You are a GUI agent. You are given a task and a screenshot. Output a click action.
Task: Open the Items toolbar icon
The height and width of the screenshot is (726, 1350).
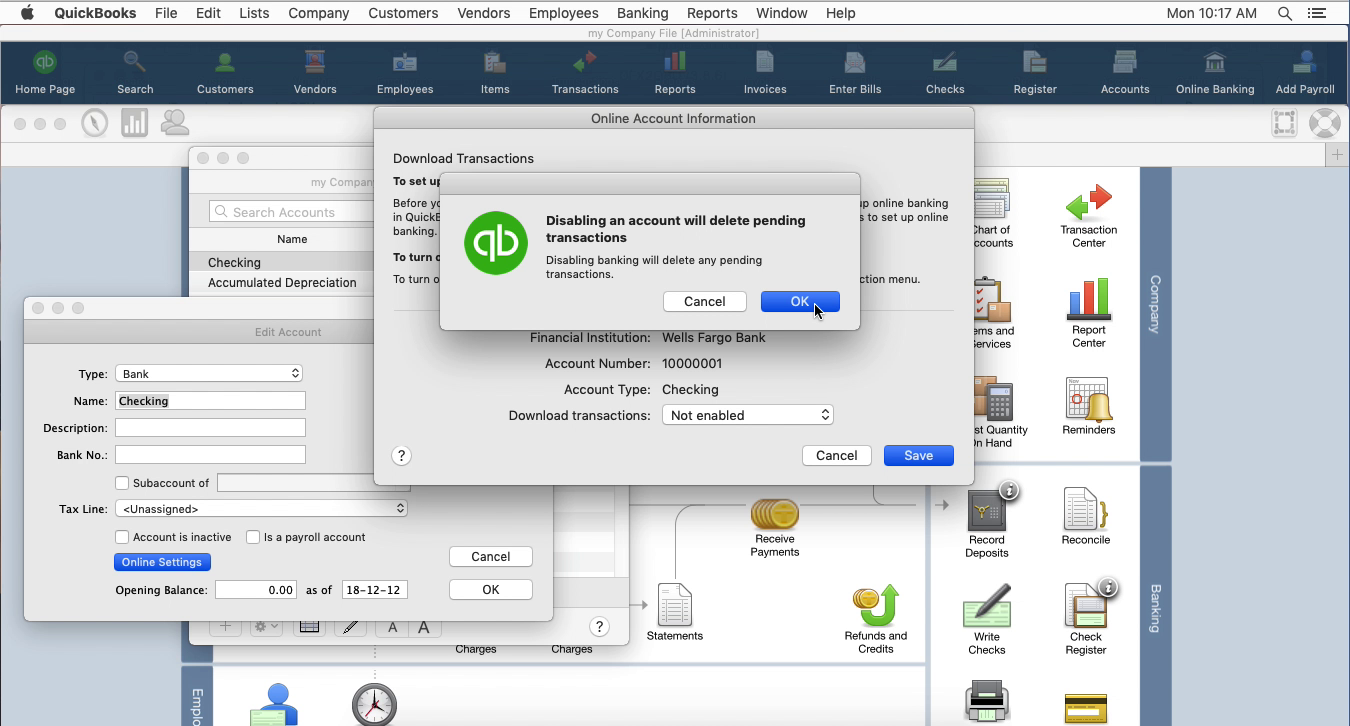click(x=495, y=72)
